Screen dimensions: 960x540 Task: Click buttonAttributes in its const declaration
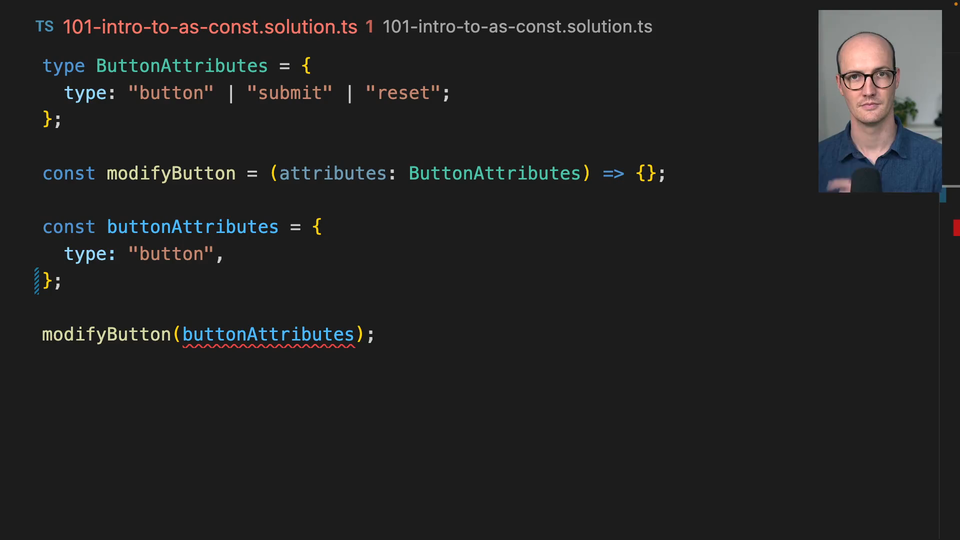tap(193, 227)
